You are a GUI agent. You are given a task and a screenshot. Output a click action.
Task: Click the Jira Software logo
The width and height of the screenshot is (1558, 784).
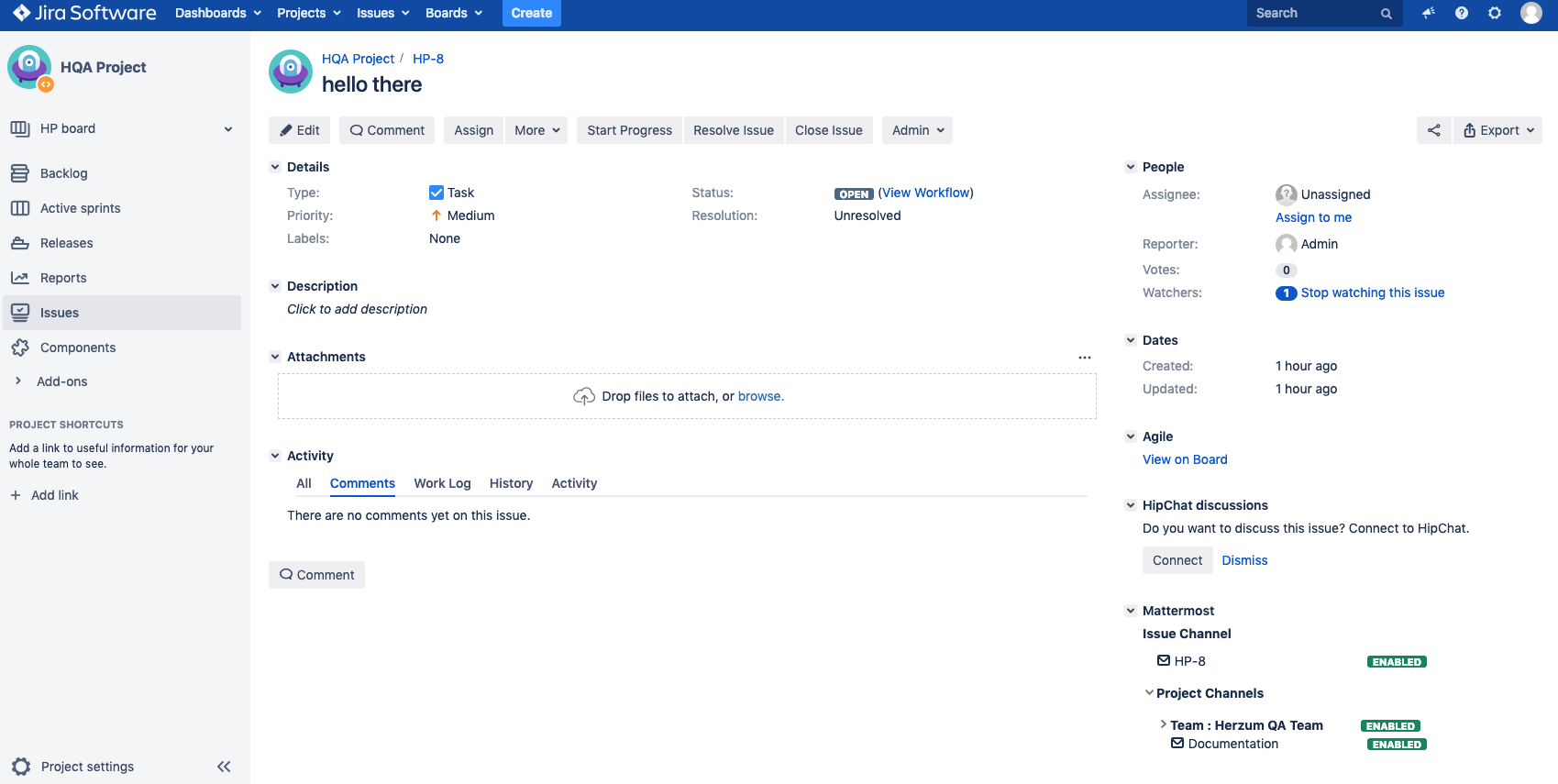pos(84,13)
